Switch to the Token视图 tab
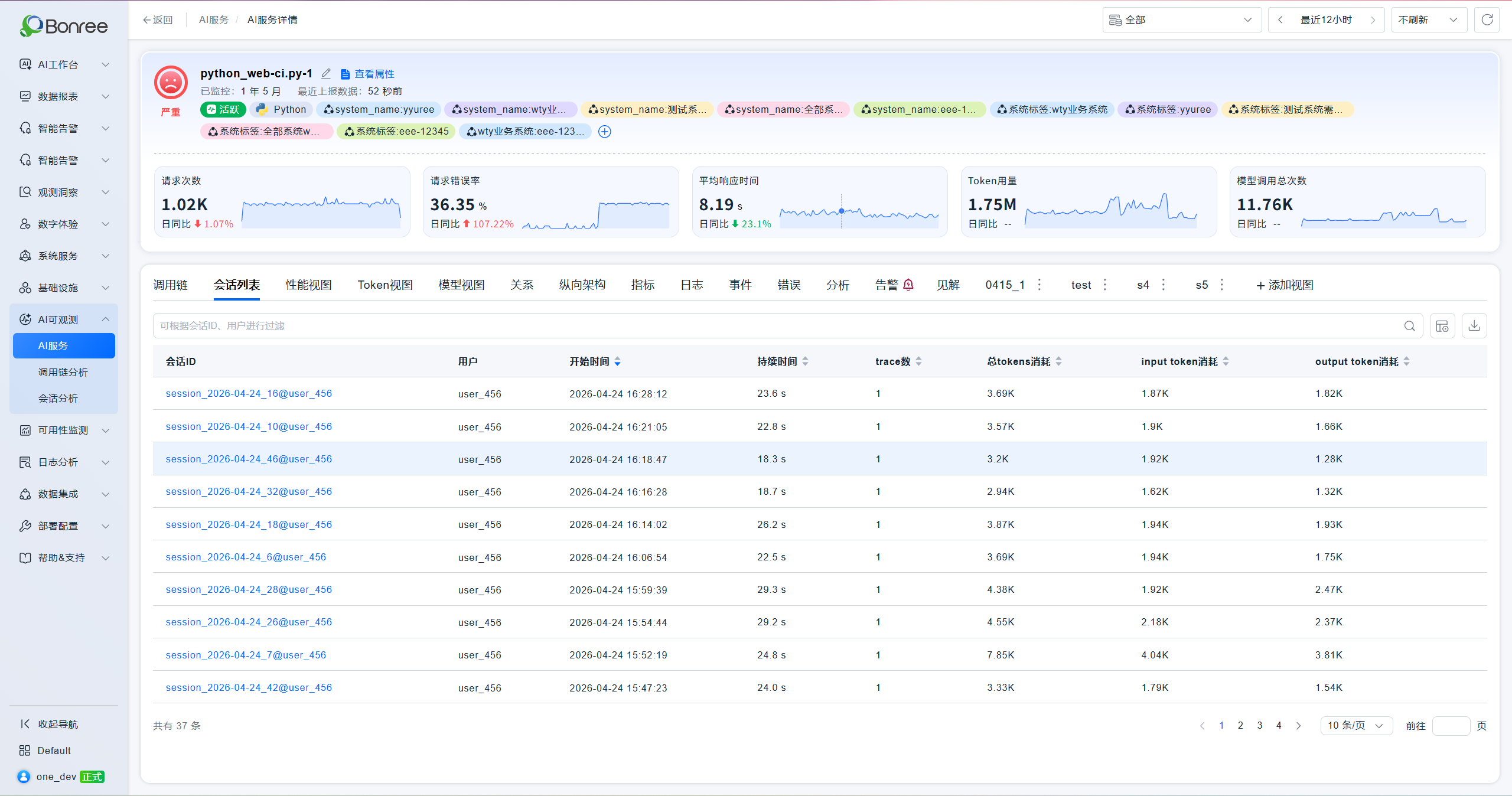The image size is (1512, 796). 385,285
